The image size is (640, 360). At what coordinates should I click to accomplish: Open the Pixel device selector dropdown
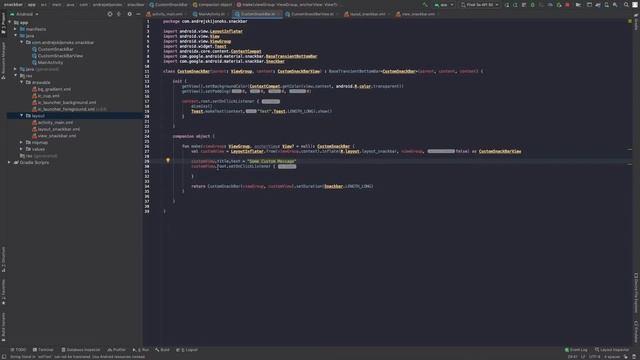pyautogui.click(x=480, y=5)
